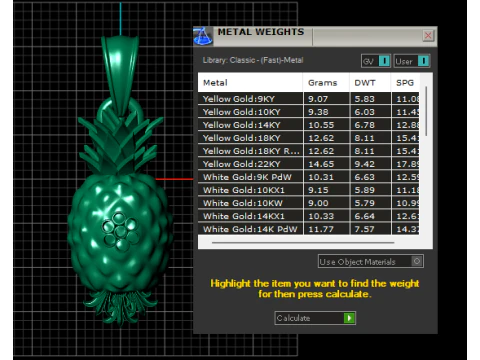Viewport: 480px width, 360px height.
Task: Toggle the GV switch
Action: (x=376, y=61)
